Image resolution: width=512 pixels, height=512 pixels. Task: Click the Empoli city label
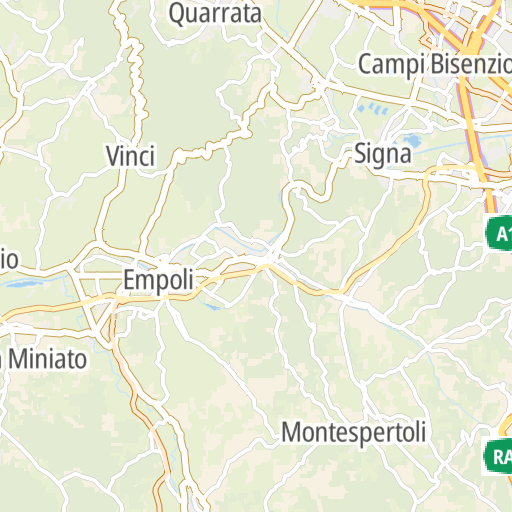pos(158,280)
